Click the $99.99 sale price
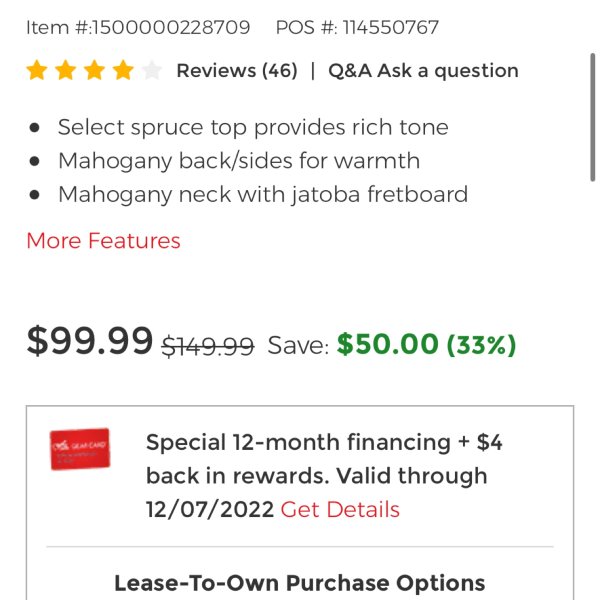Screen dimensions: 600x600 point(90,341)
